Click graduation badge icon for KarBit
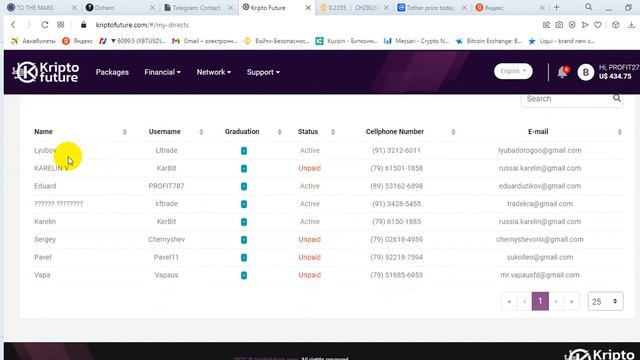Screen dimensions: 640x360 click(x=244, y=168)
